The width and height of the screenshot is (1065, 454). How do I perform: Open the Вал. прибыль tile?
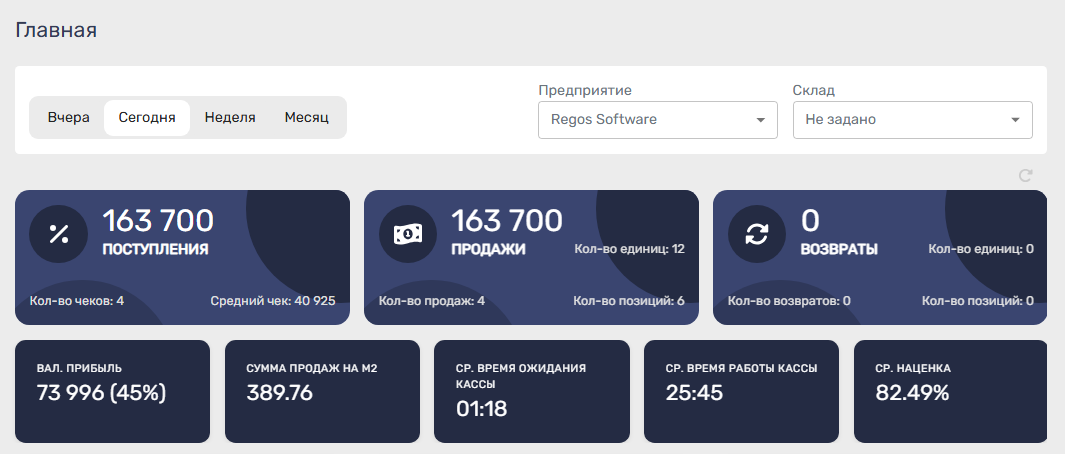[112, 391]
